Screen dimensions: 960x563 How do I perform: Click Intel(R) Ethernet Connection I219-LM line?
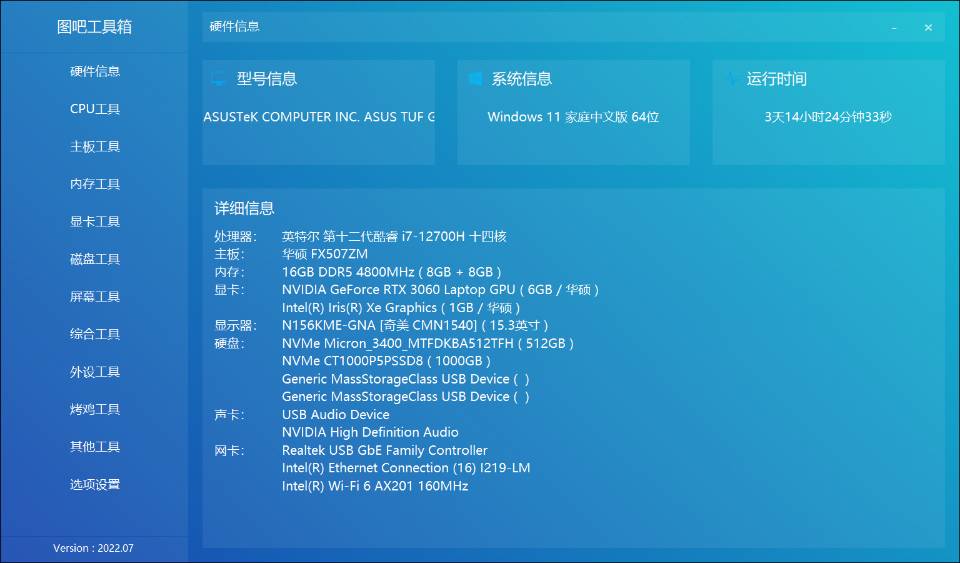pos(406,468)
